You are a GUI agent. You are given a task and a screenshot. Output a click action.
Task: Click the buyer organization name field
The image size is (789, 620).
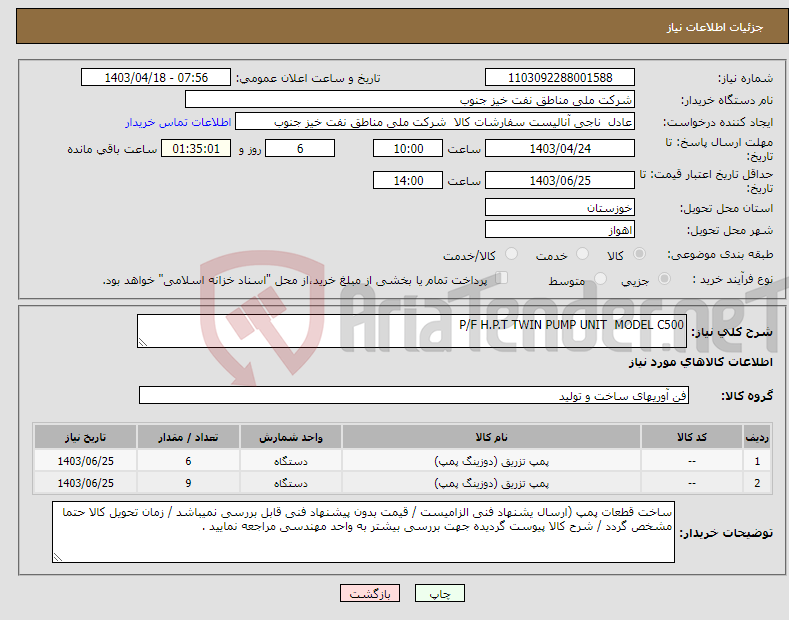pos(410,100)
